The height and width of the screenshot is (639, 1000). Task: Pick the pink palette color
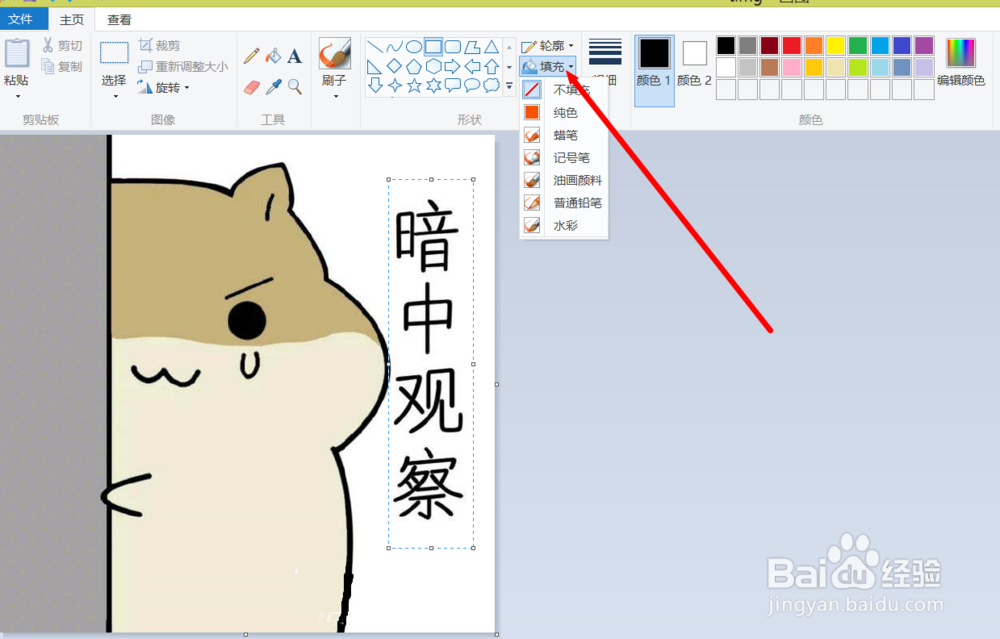coord(791,67)
